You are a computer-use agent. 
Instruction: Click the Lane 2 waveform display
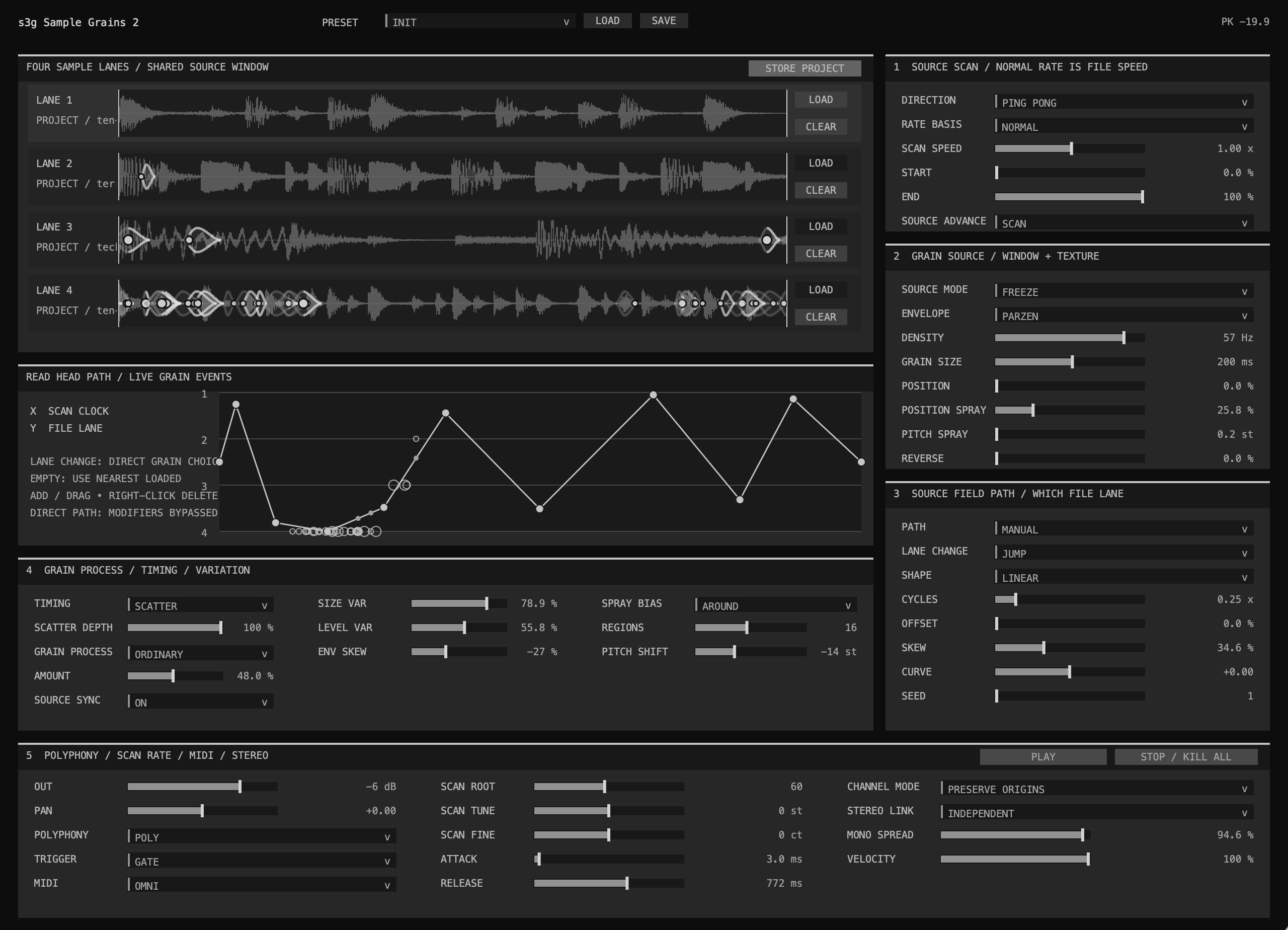[x=453, y=177]
